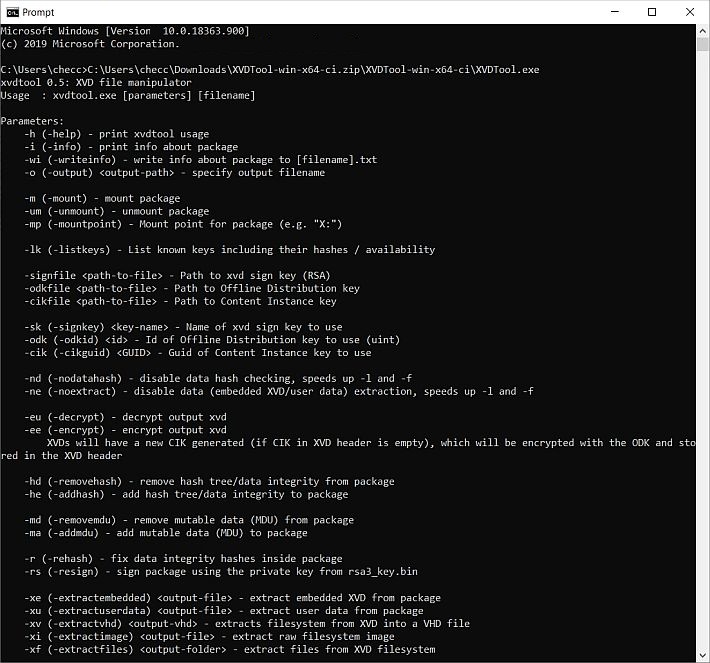Click the '-nd (-nodatahash)' parameter line

218,378
